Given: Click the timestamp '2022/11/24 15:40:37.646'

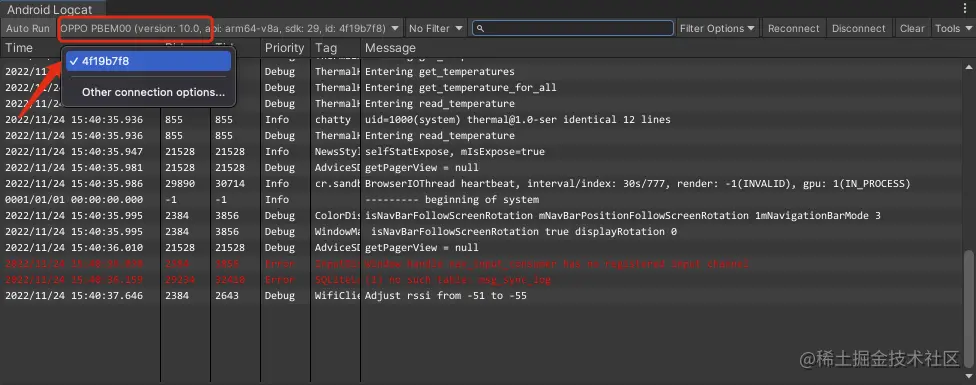Looking at the screenshot, I should 73,296.
